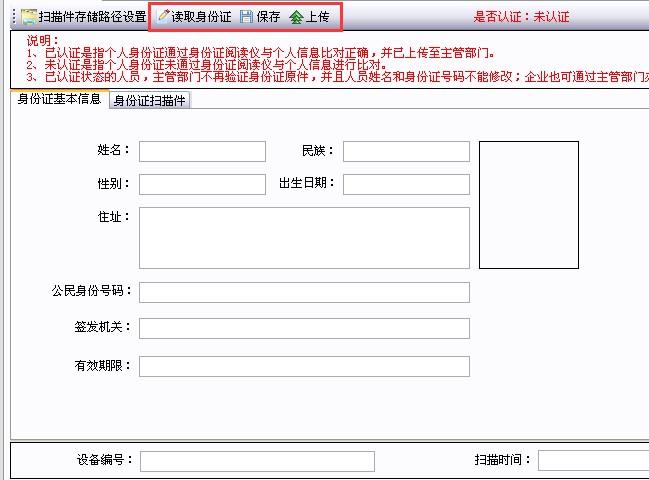
Task: Select the 签发机关 text field
Action: coord(304,328)
